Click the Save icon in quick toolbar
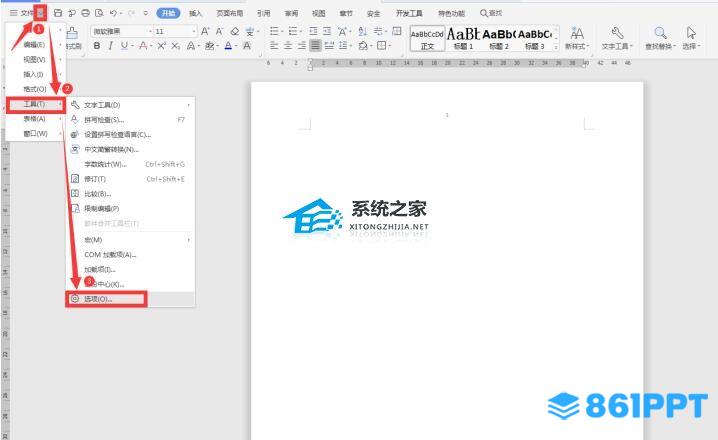This screenshot has height=440, width=718. click(58, 13)
